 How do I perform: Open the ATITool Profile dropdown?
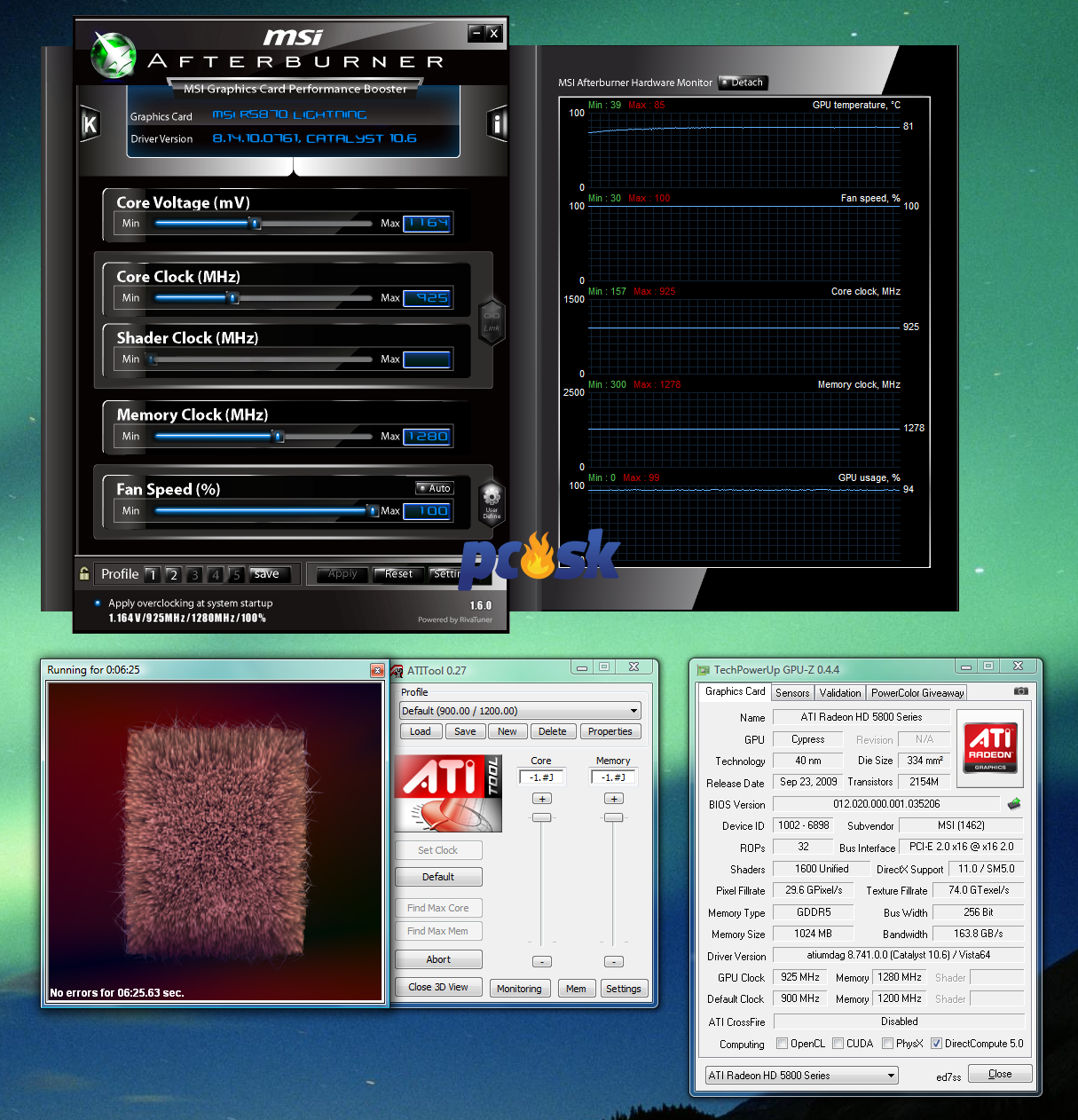tap(520, 711)
